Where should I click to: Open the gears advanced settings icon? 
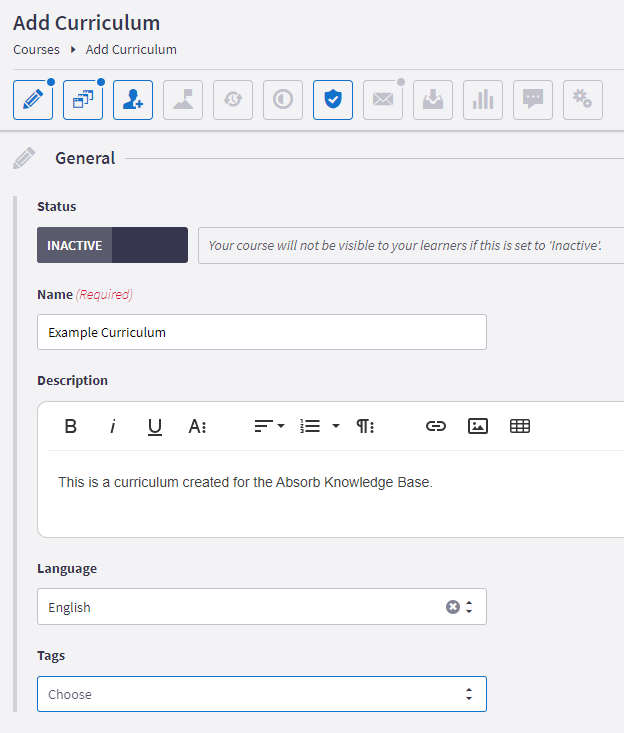click(583, 100)
